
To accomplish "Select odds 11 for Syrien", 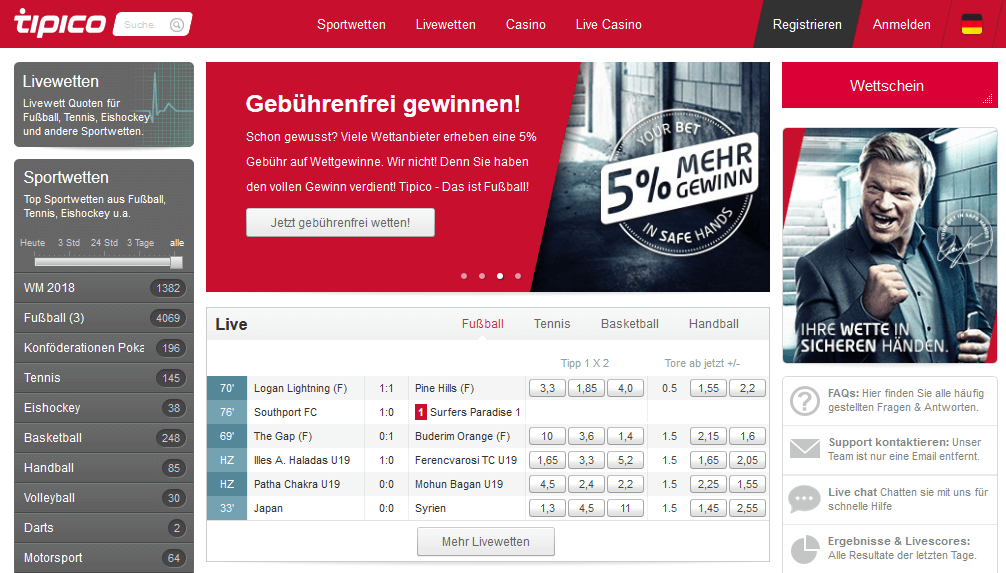I will 626,508.
